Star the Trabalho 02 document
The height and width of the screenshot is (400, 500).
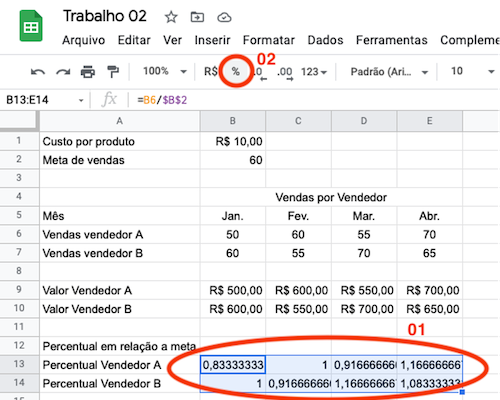pyautogui.click(x=171, y=17)
